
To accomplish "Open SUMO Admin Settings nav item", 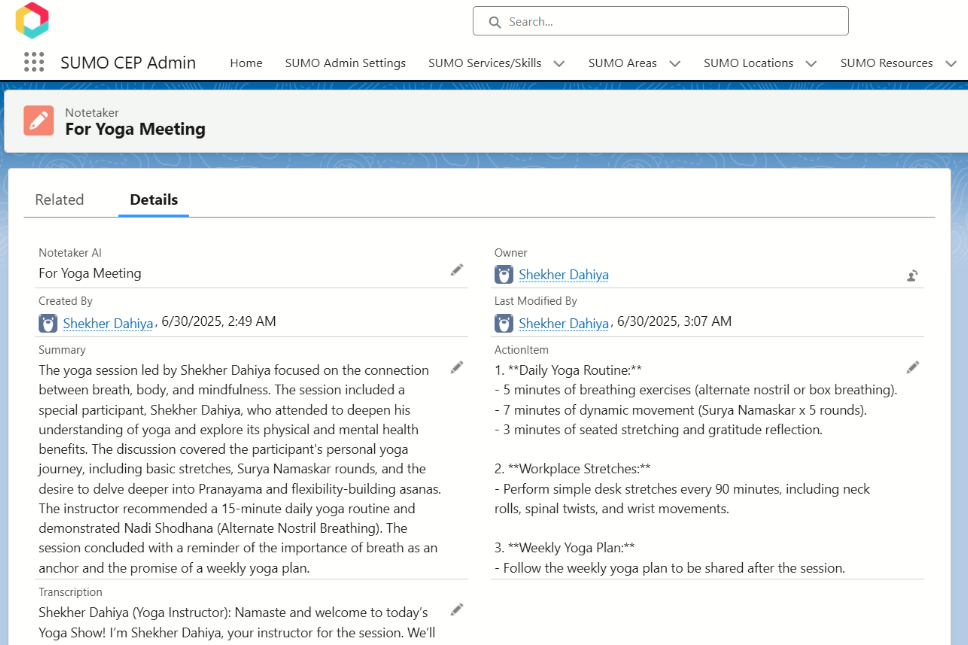I will click(x=346, y=63).
